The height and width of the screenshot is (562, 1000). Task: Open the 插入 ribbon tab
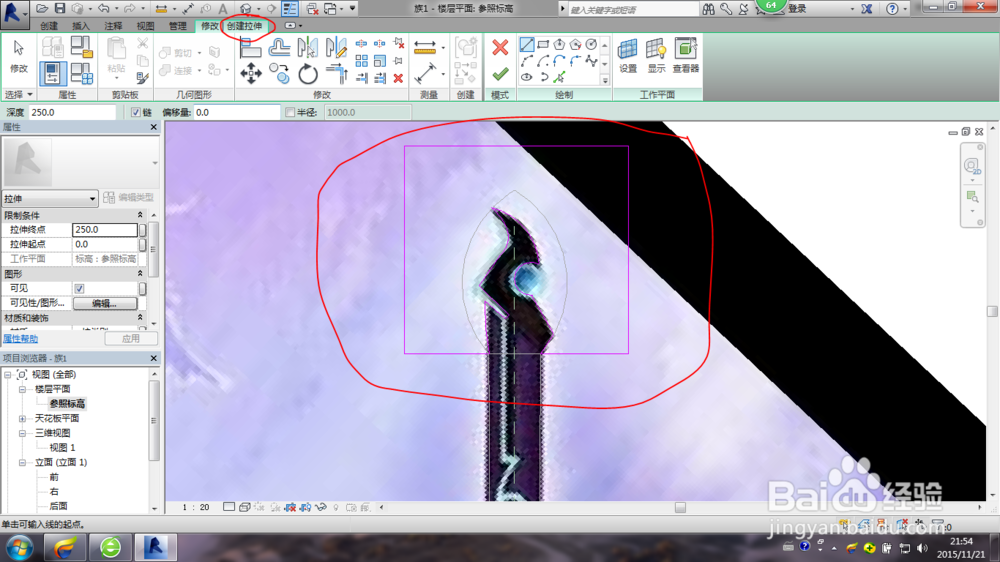(81, 26)
